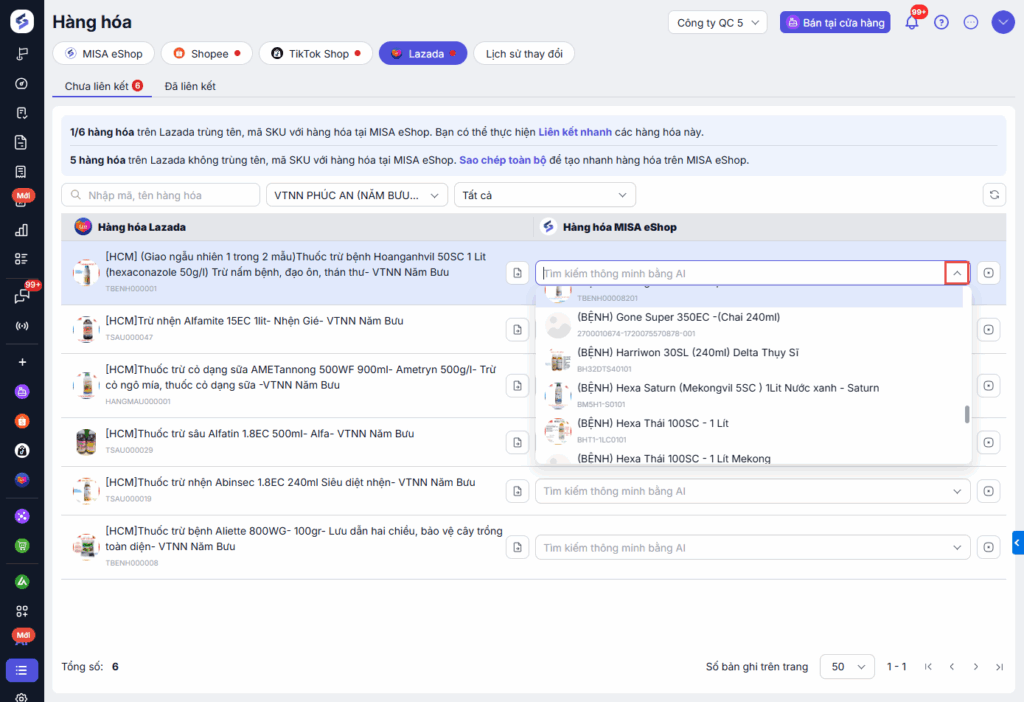Click the plus icon in sidebar

(22, 362)
